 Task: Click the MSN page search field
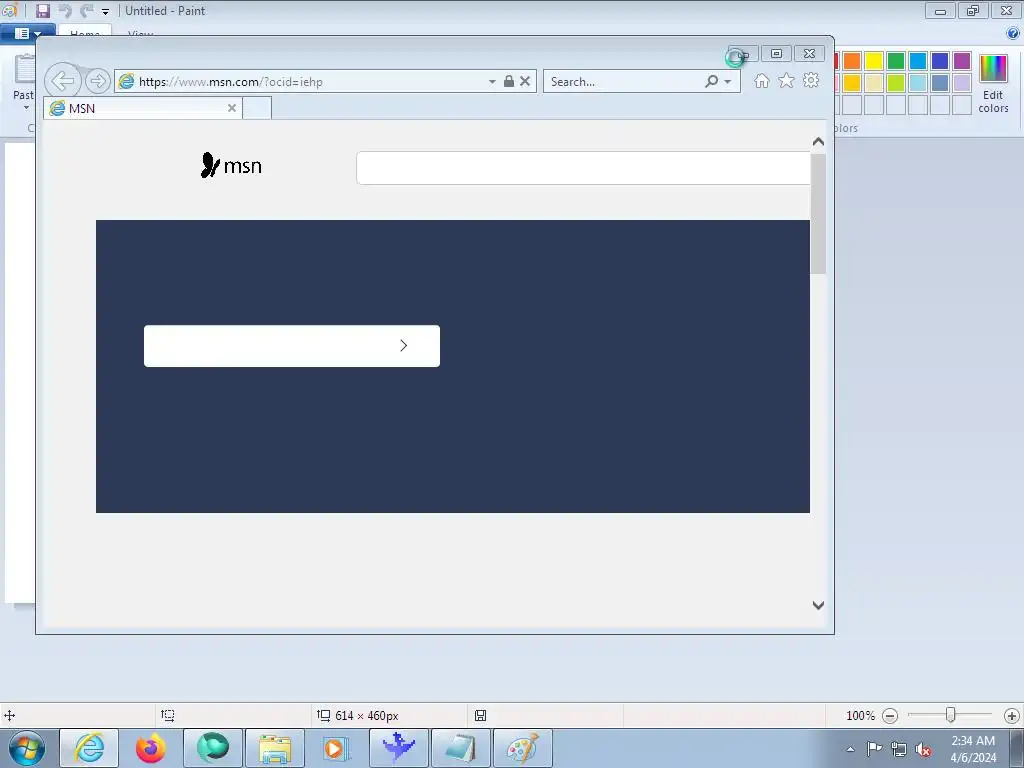(x=583, y=168)
